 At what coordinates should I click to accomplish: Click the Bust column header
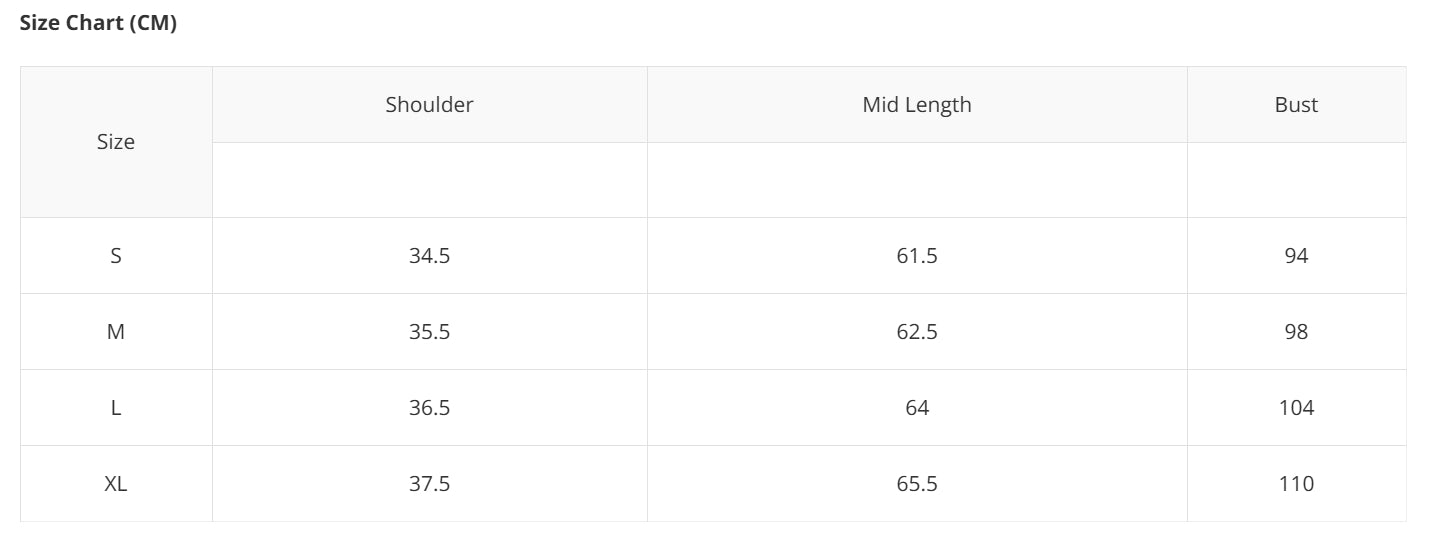point(1296,105)
